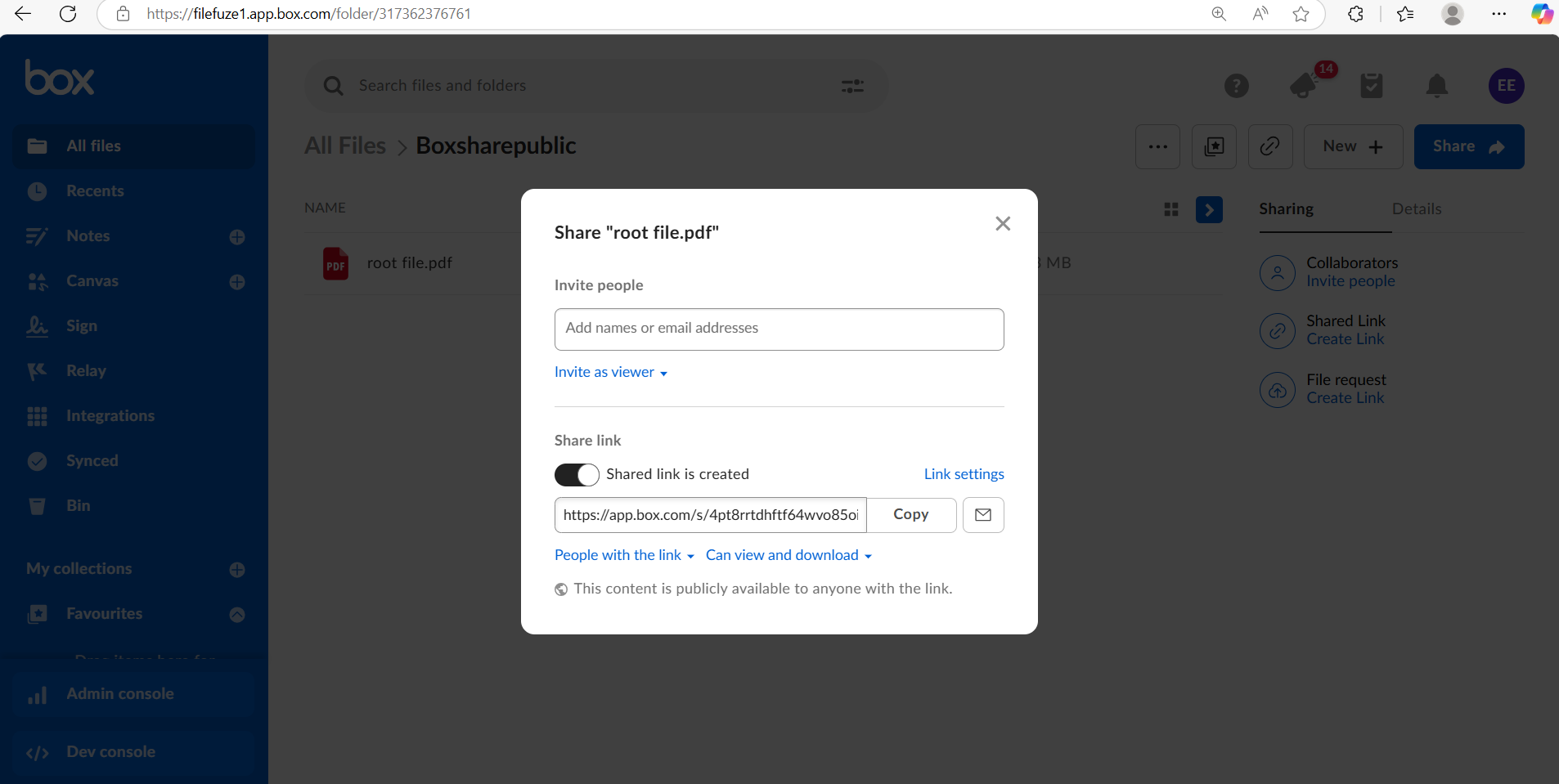Click Invite people under Collaborators
This screenshot has height=784, width=1559.
tap(1350, 281)
